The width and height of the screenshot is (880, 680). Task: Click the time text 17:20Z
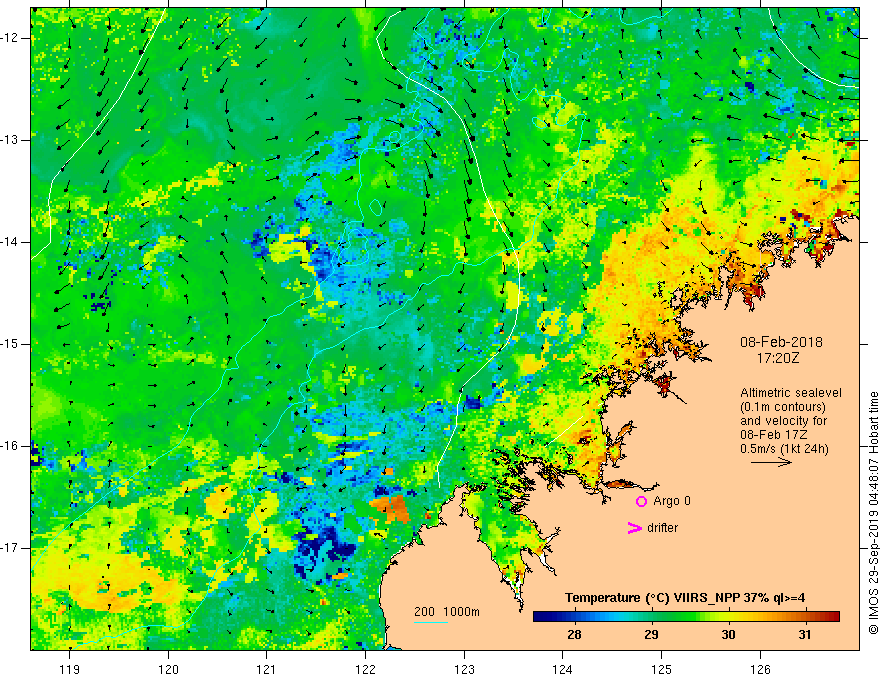point(777,358)
